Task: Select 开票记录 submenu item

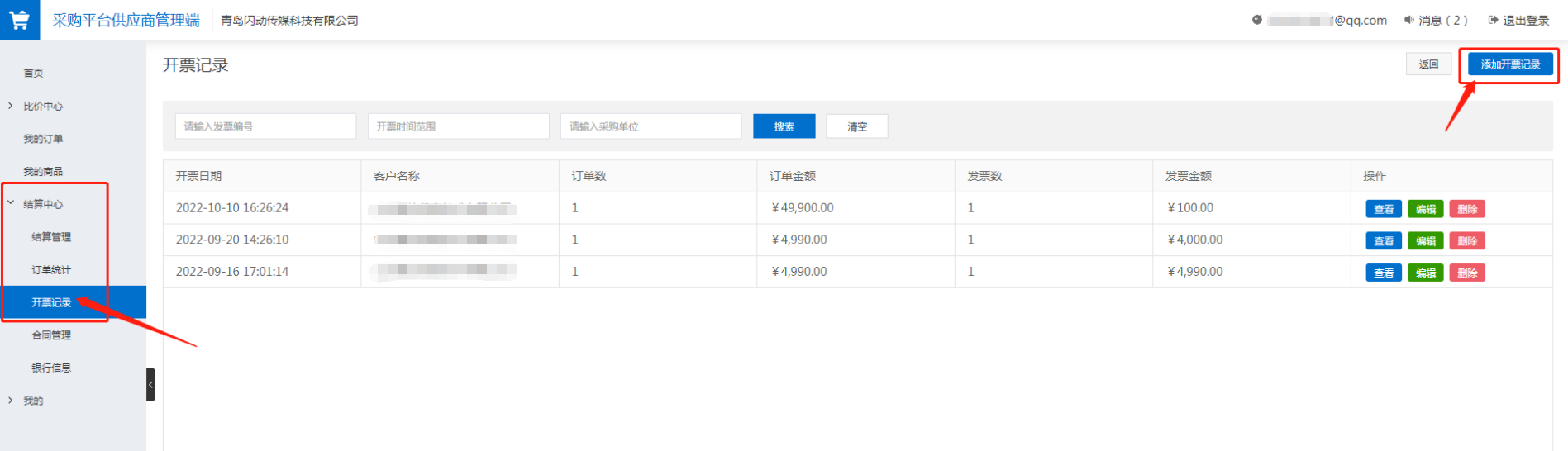Action: (x=73, y=302)
